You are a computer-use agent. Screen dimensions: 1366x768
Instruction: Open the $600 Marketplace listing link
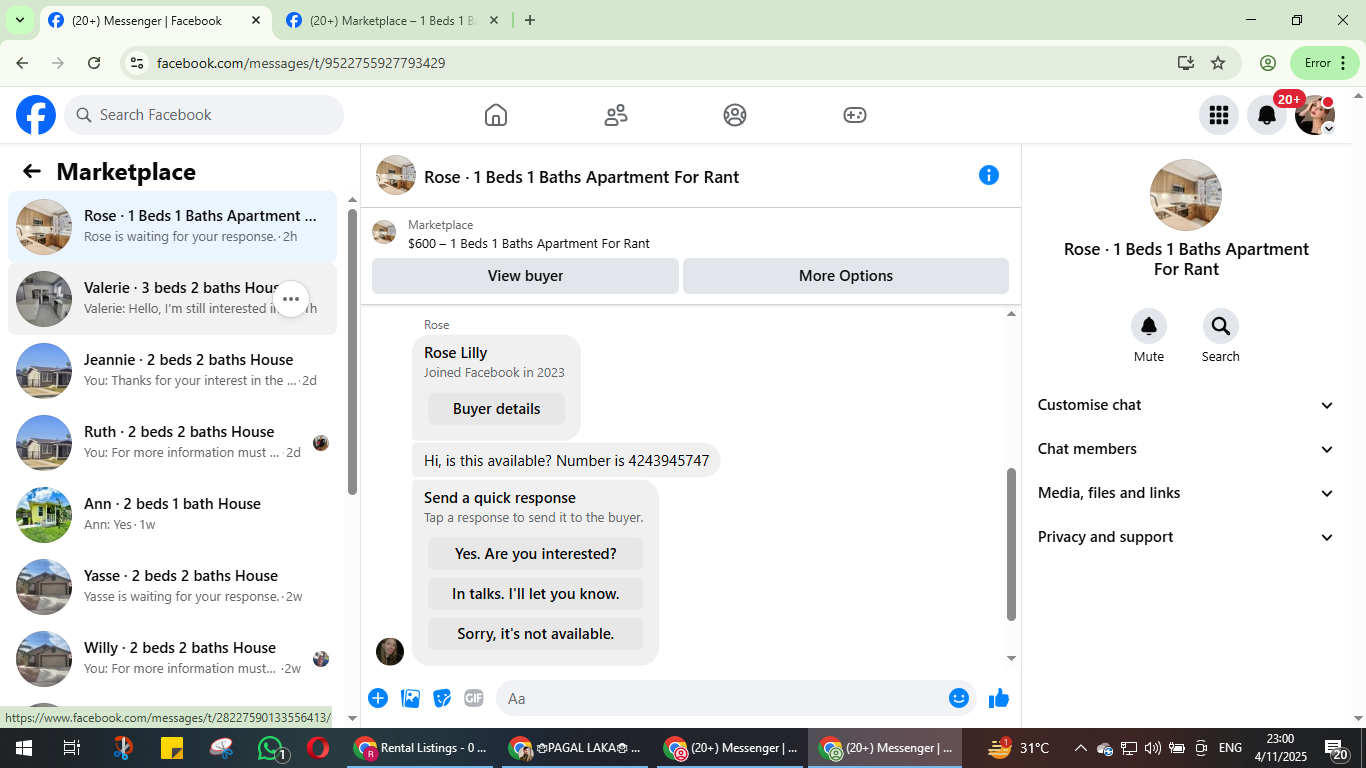(x=529, y=243)
